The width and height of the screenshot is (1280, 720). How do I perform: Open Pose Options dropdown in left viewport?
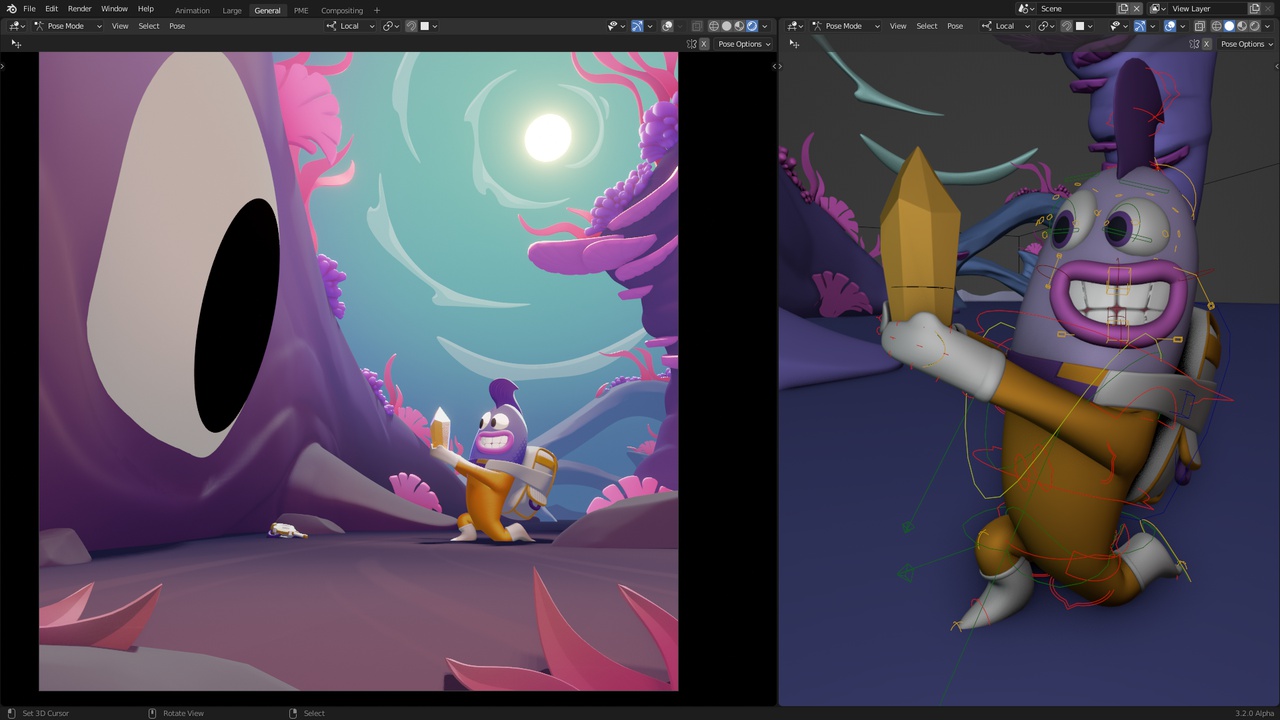(744, 44)
